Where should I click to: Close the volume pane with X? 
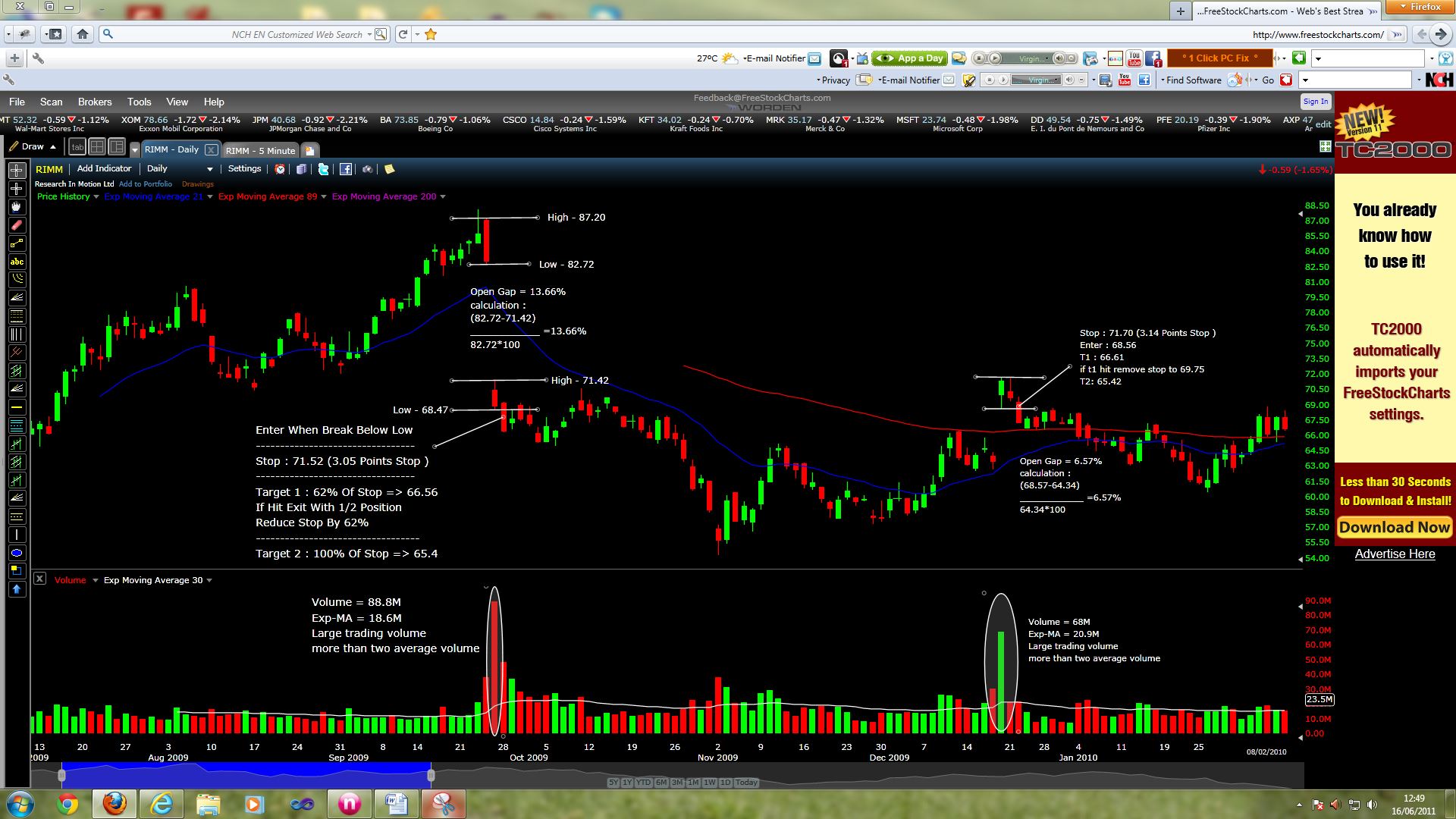pyautogui.click(x=40, y=579)
